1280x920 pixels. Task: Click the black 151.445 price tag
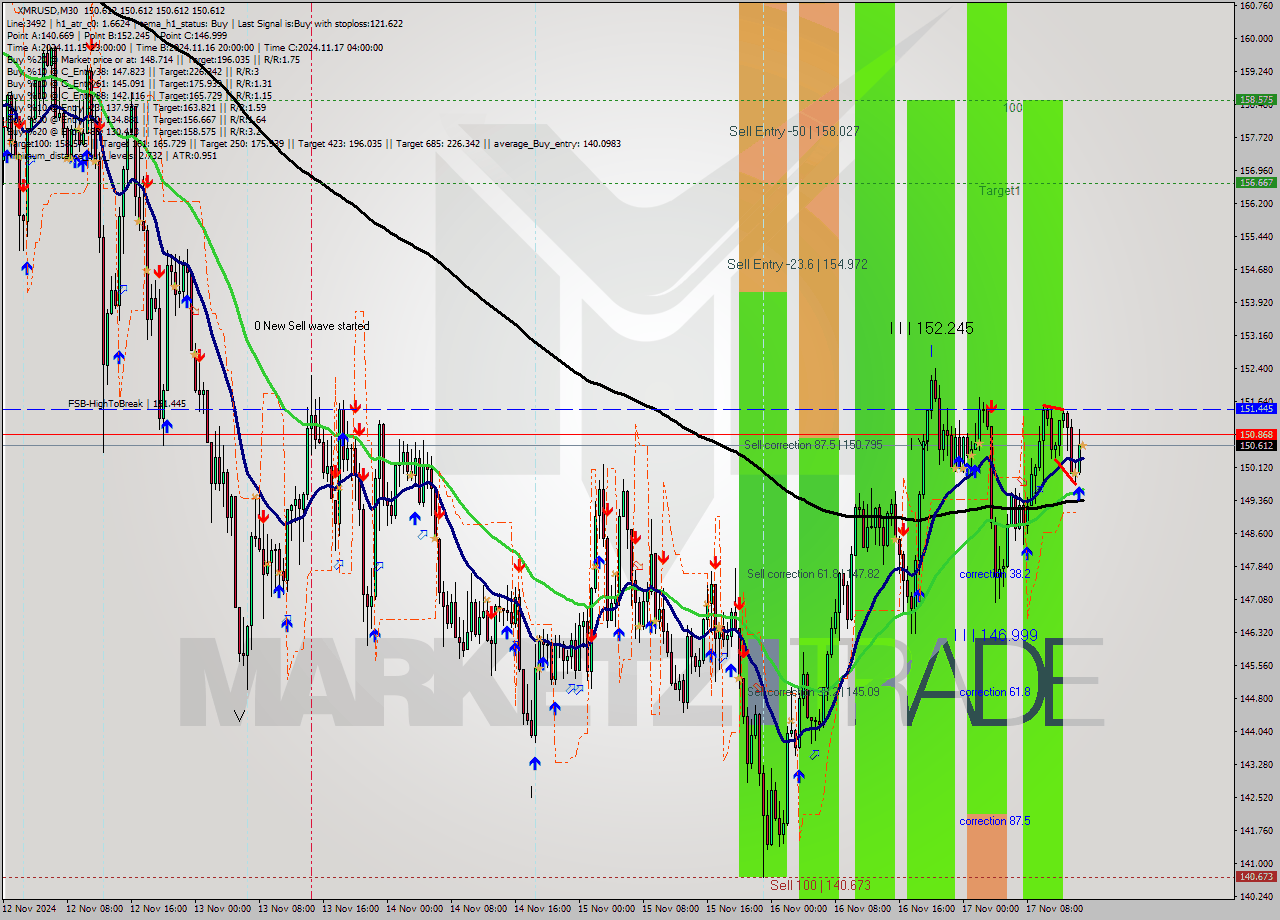(x=1256, y=409)
